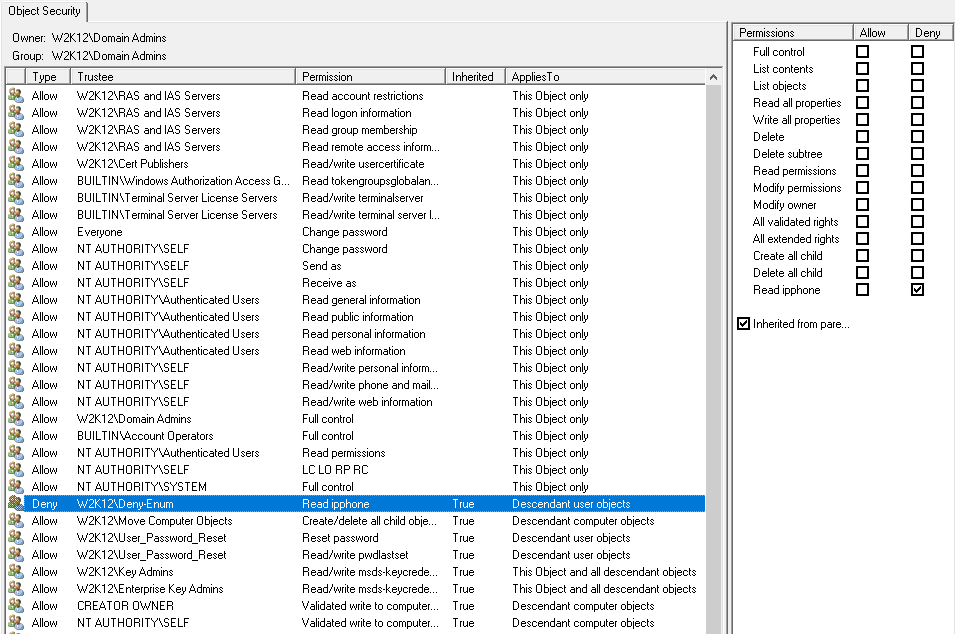This screenshot has height=634, width=955.
Task: Click the icon of the Read logon information row
Action: [16, 113]
